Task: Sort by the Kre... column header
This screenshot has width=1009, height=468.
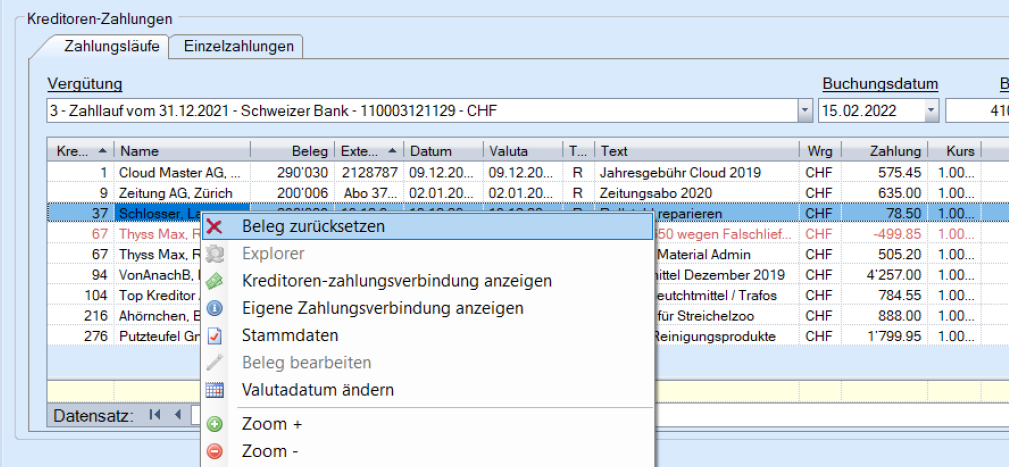Action: 80,151
